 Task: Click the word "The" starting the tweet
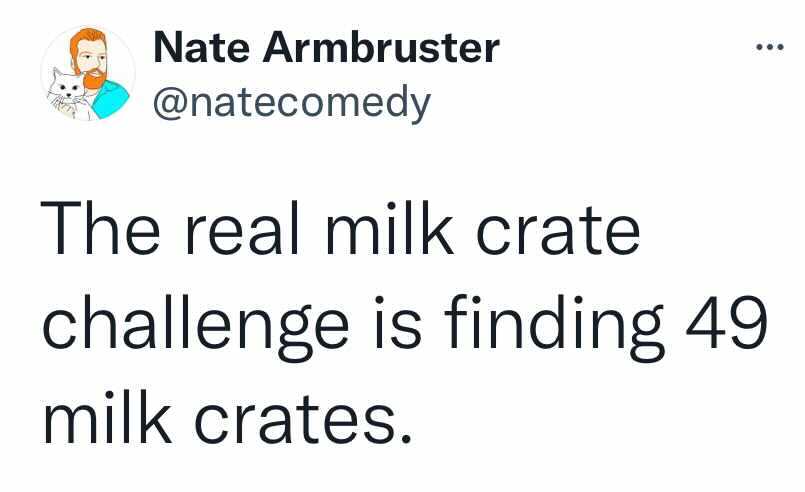tap(101, 228)
